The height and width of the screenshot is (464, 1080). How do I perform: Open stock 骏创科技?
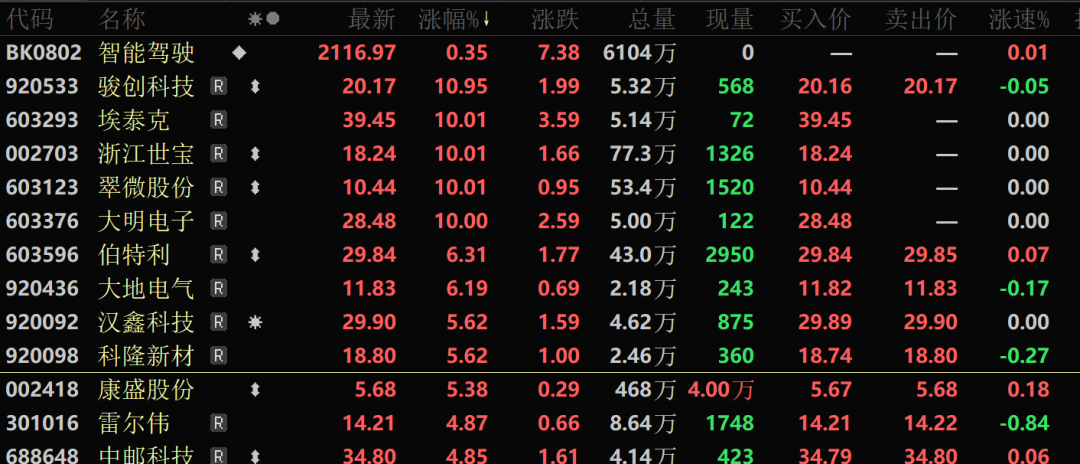pos(146,87)
